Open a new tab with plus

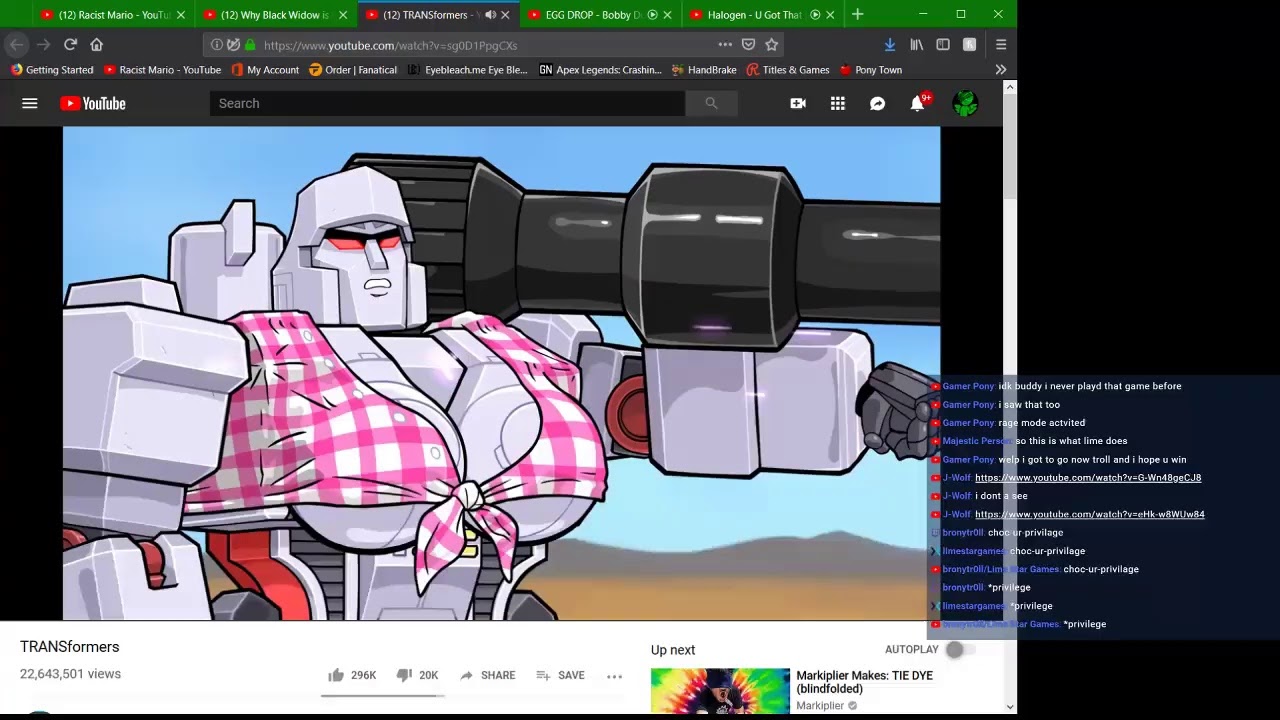(x=857, y=15)
